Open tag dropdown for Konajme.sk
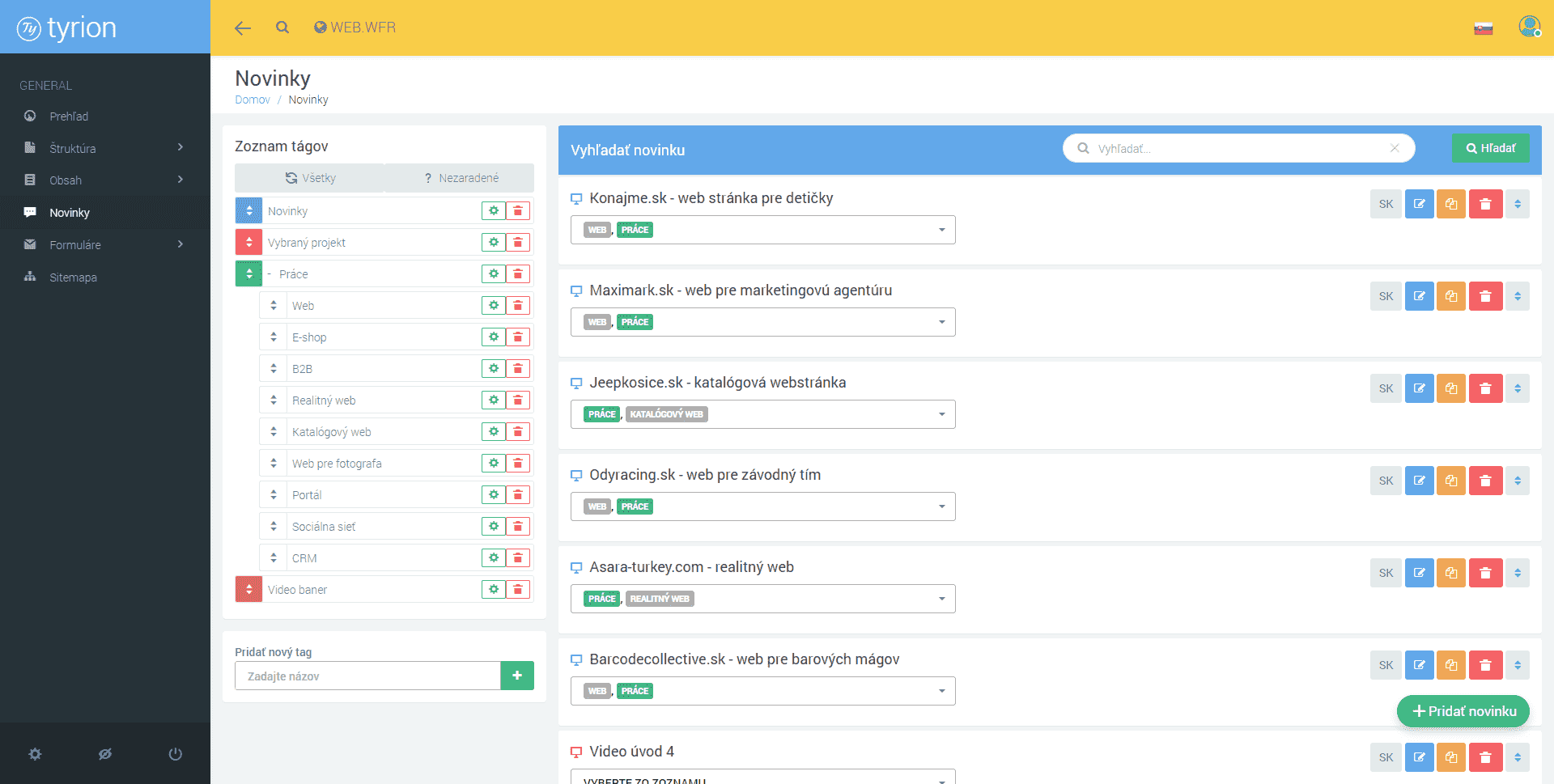This screenshot has height=784, width=1554. coord(941,230)
